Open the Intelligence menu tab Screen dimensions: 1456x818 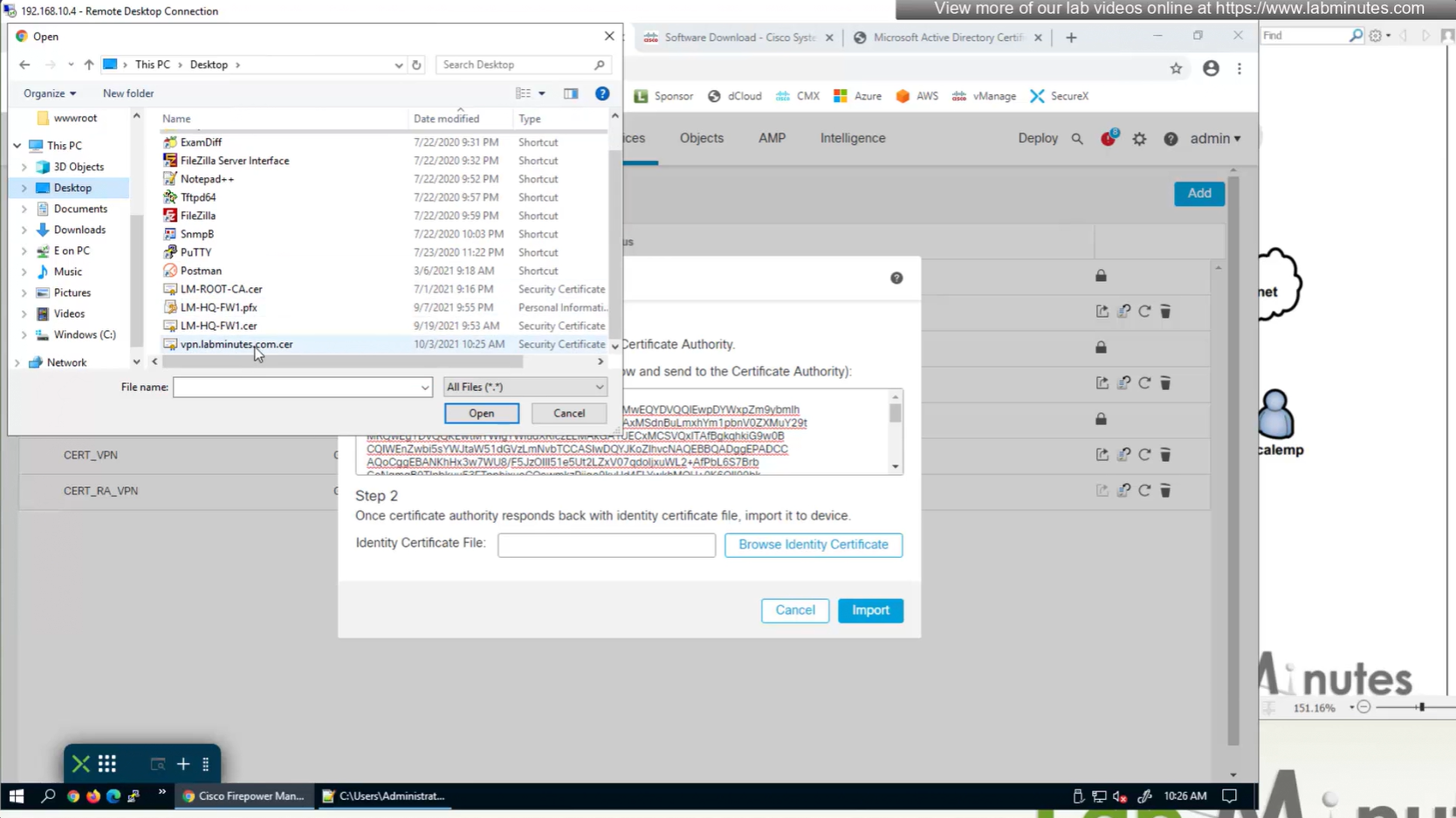[852, 138]
